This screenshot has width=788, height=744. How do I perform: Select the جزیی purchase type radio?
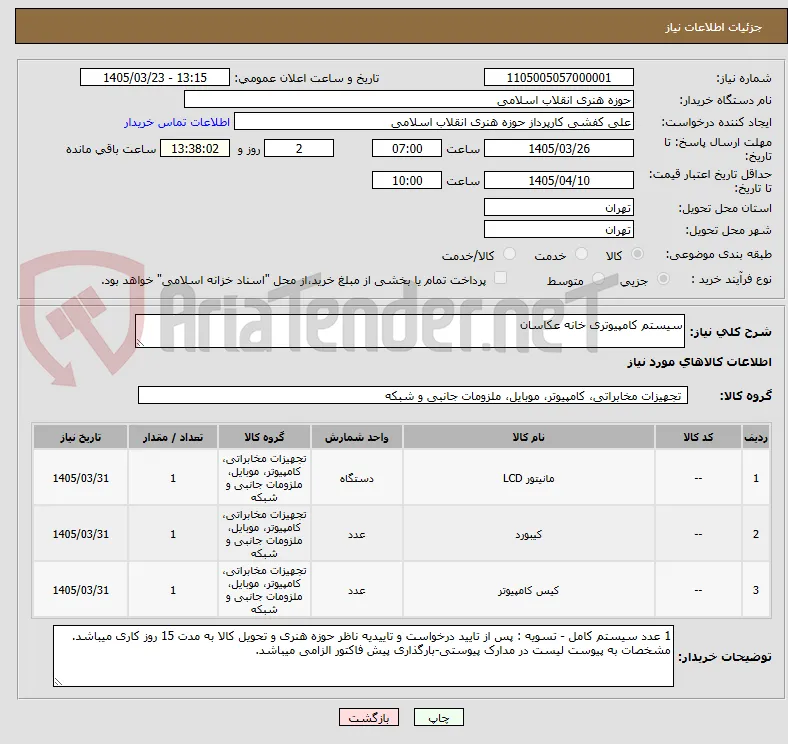click(x=663, y=278)
